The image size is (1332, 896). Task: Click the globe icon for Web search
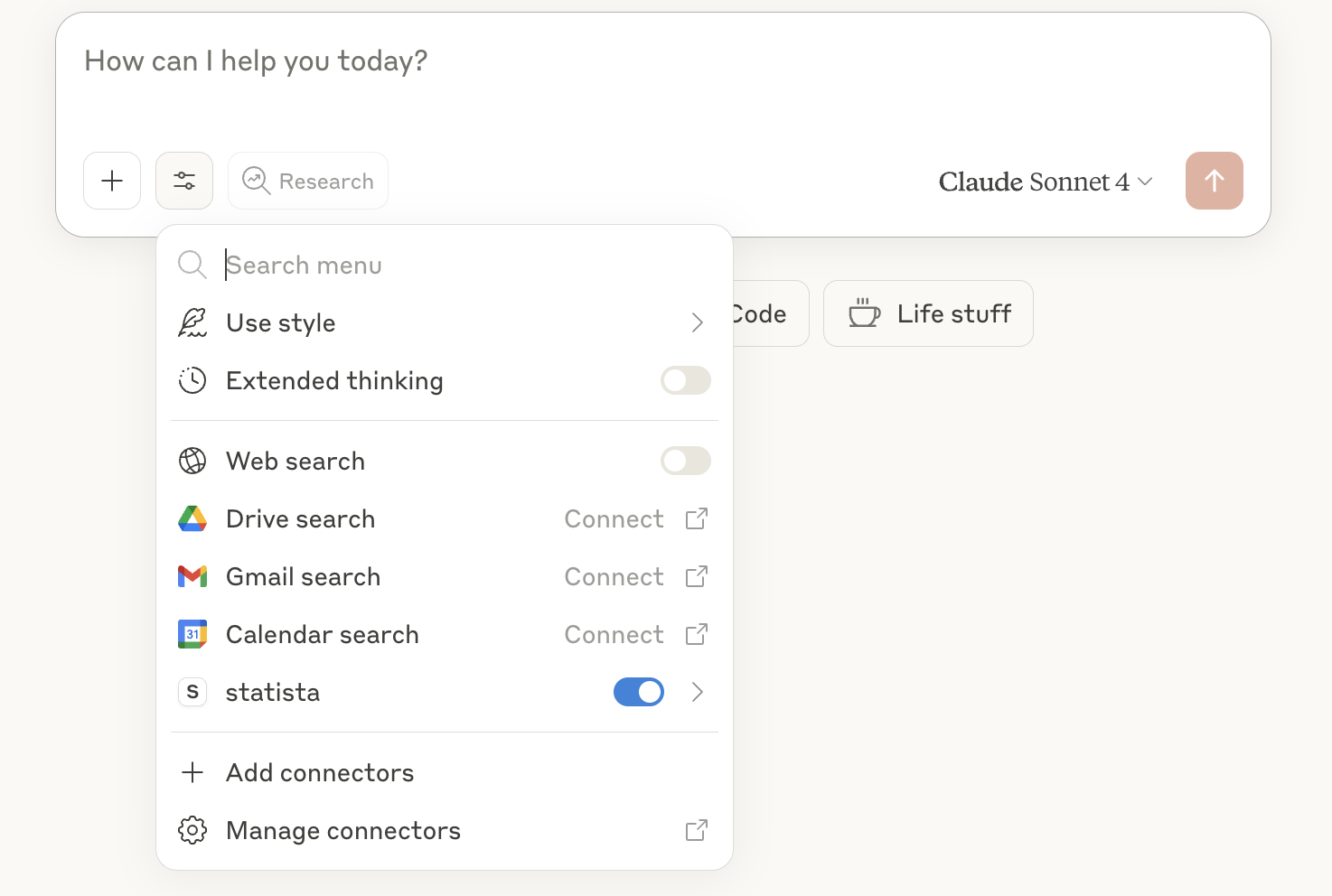coord(192,461)
